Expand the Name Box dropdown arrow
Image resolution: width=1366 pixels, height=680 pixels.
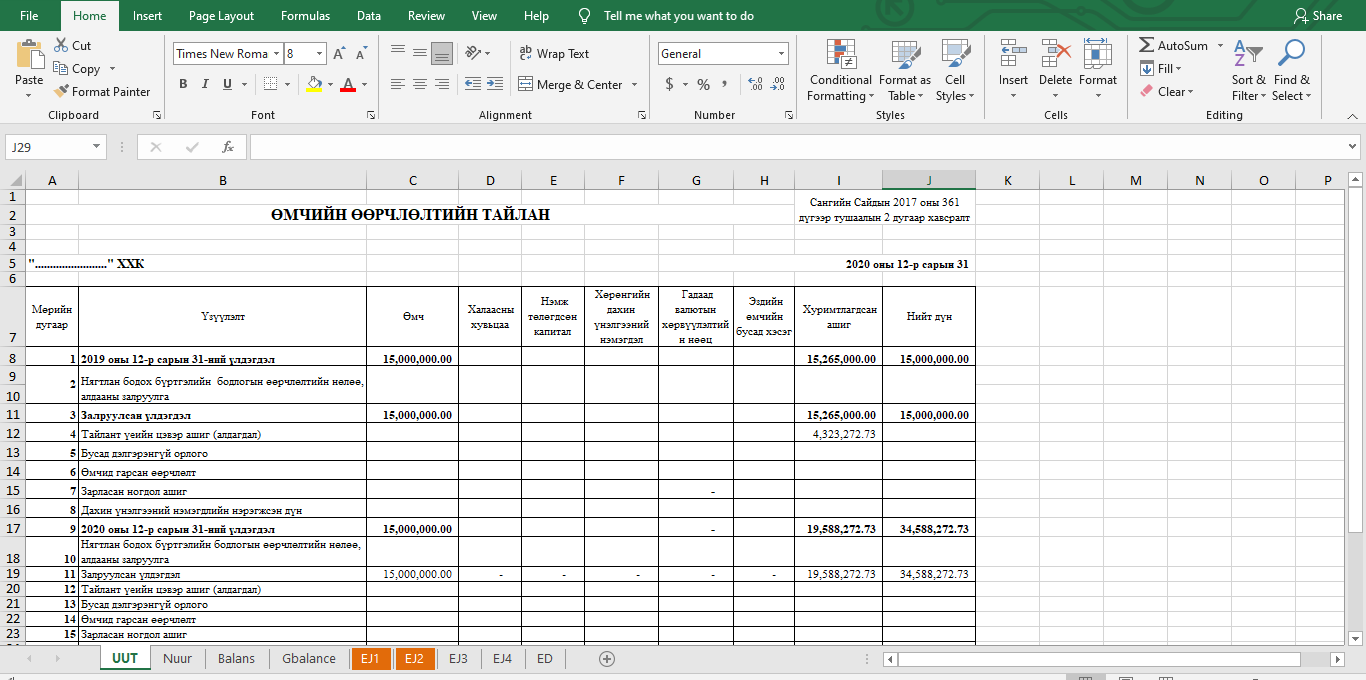click(97, 147)
